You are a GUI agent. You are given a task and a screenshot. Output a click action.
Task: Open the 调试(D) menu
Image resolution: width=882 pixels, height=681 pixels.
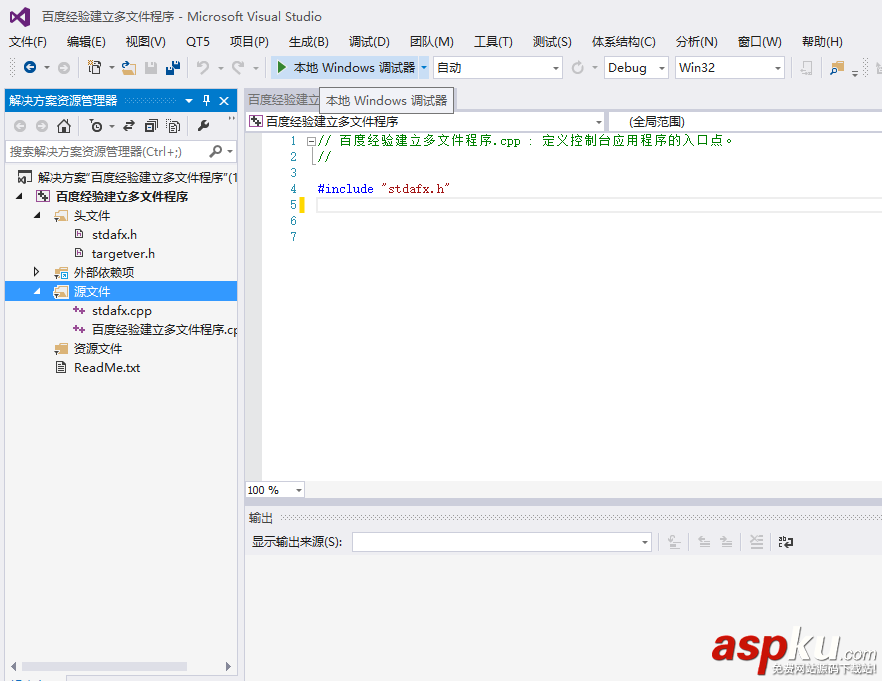(x=369, y=42)
